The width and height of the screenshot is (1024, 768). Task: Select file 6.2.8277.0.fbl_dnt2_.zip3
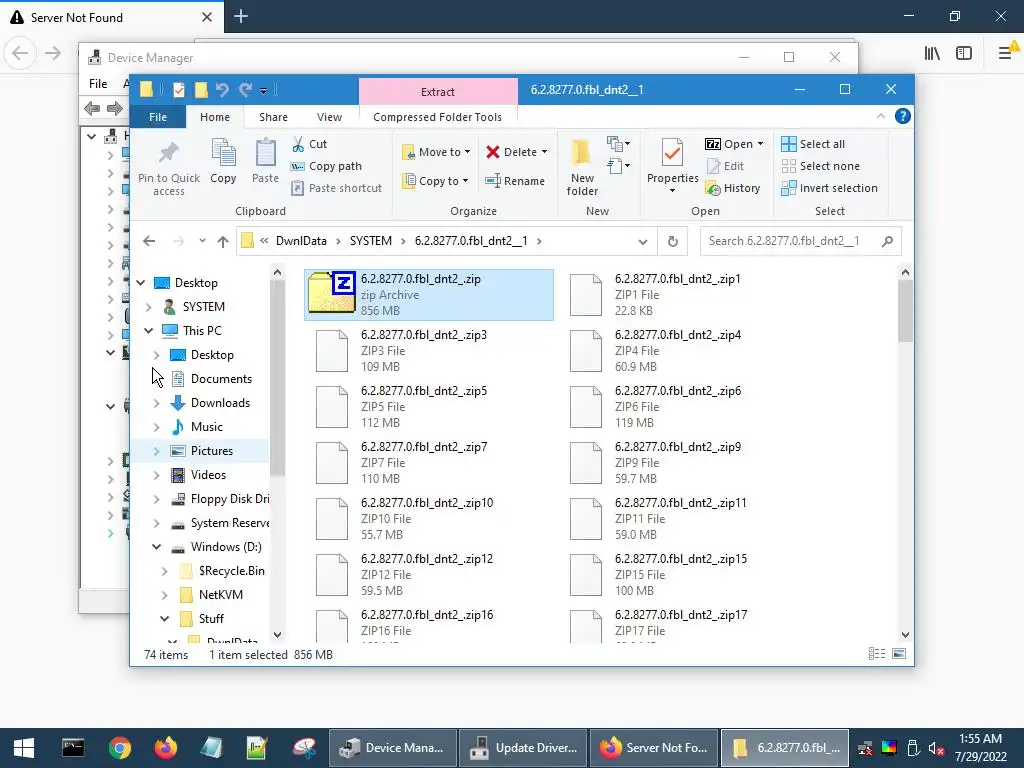(x=428, y=351)
